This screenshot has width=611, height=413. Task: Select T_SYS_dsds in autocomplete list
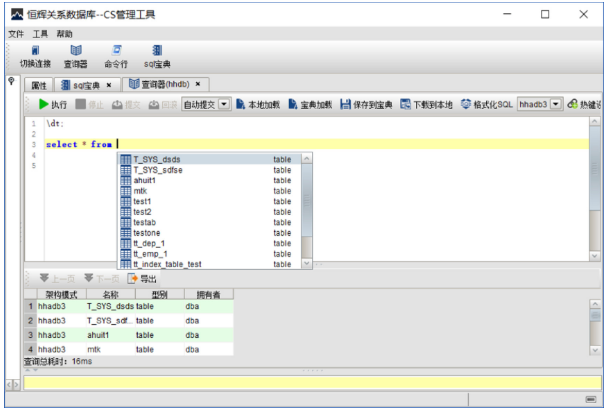click(x=210, y=159)
